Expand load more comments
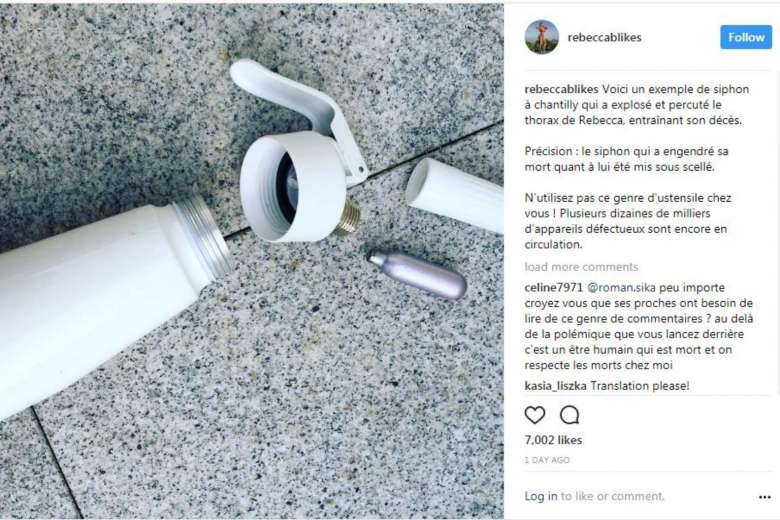The width and height of the screenshot is (780, 520). tap(581, 267)
